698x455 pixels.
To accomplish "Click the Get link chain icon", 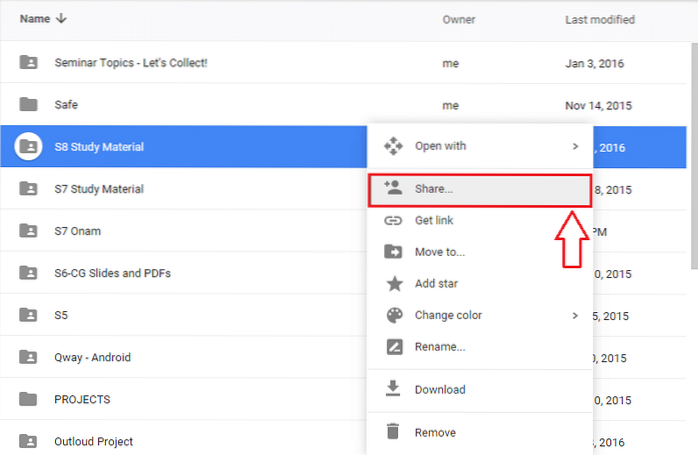I will click(x=393, y=220).
